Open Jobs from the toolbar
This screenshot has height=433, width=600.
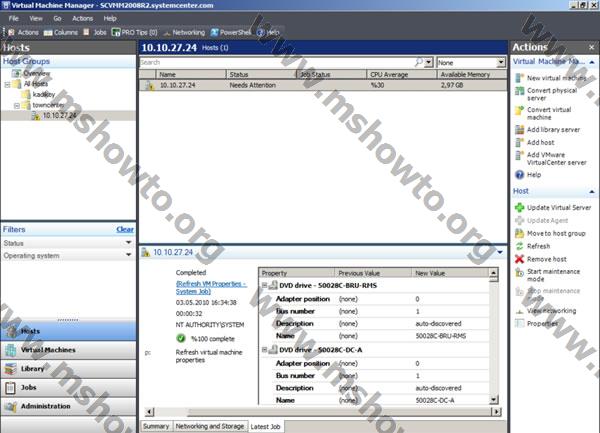pos(95,33)
